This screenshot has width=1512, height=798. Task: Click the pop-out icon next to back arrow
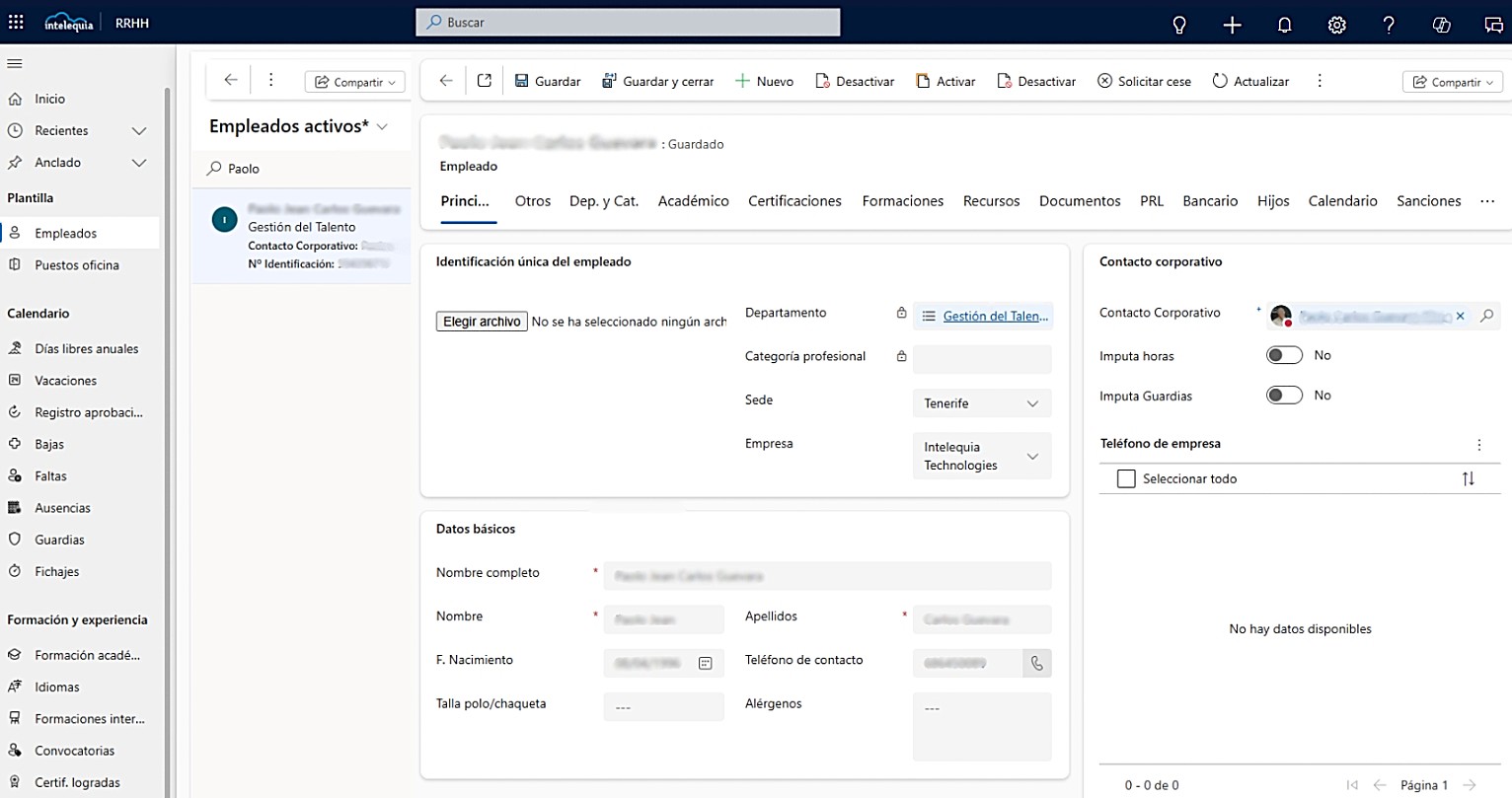click(x=485, y=80)
